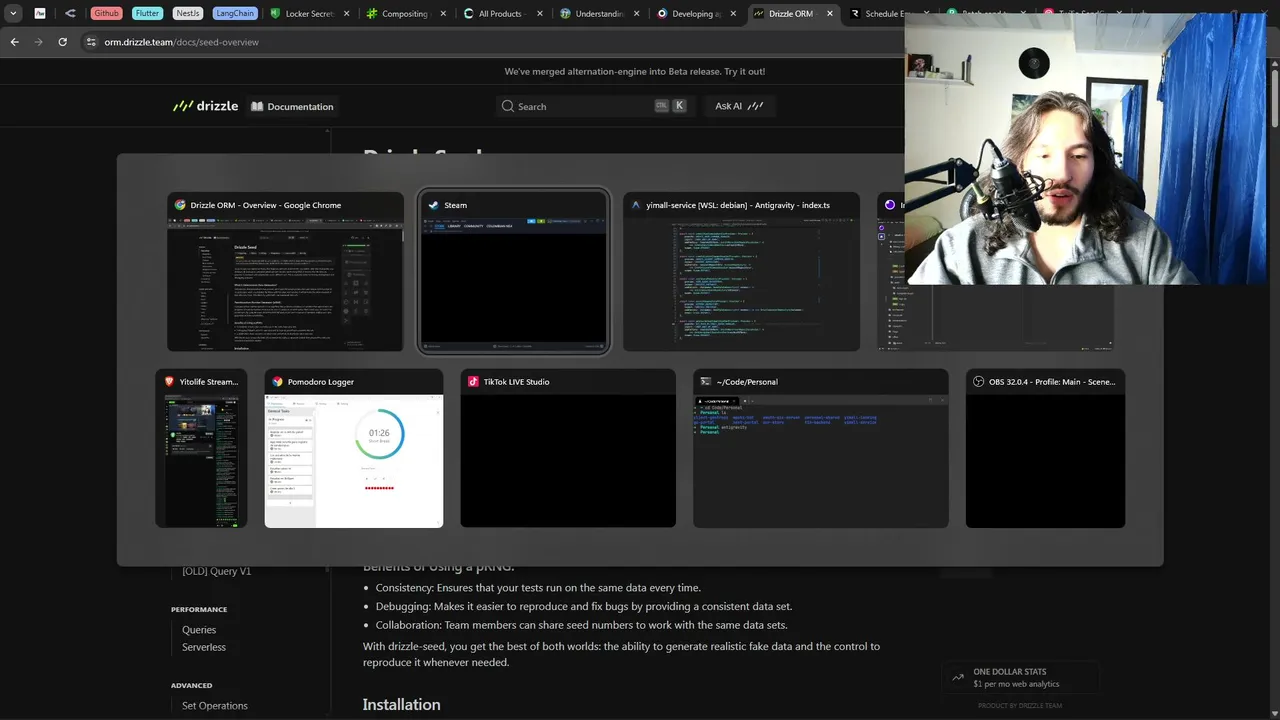Open the OBS 32.0.4 window thumbnail
Screen dimensions: 1280x720
[1045, 448]
